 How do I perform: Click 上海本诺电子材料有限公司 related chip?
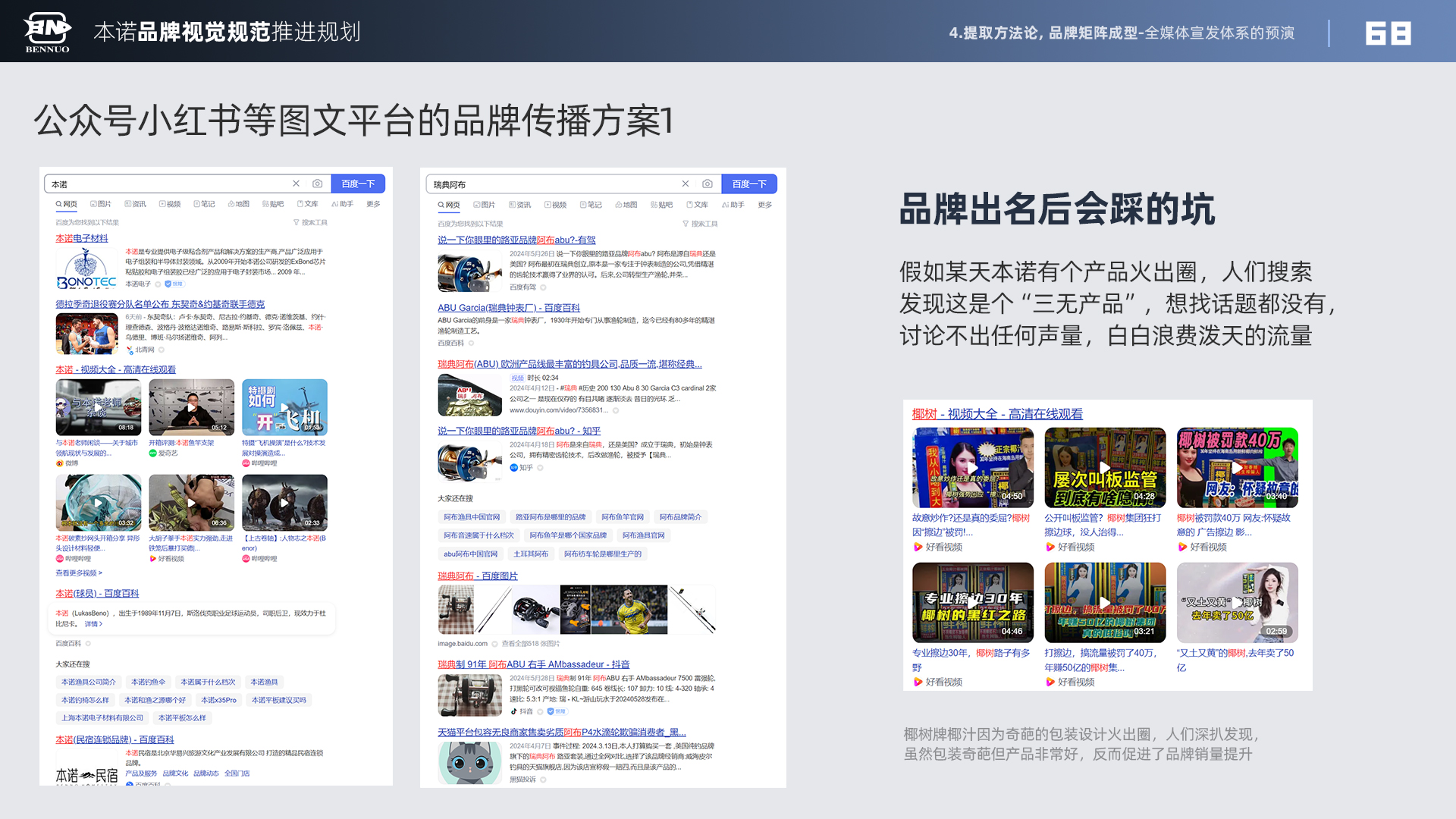coord(102,718)
